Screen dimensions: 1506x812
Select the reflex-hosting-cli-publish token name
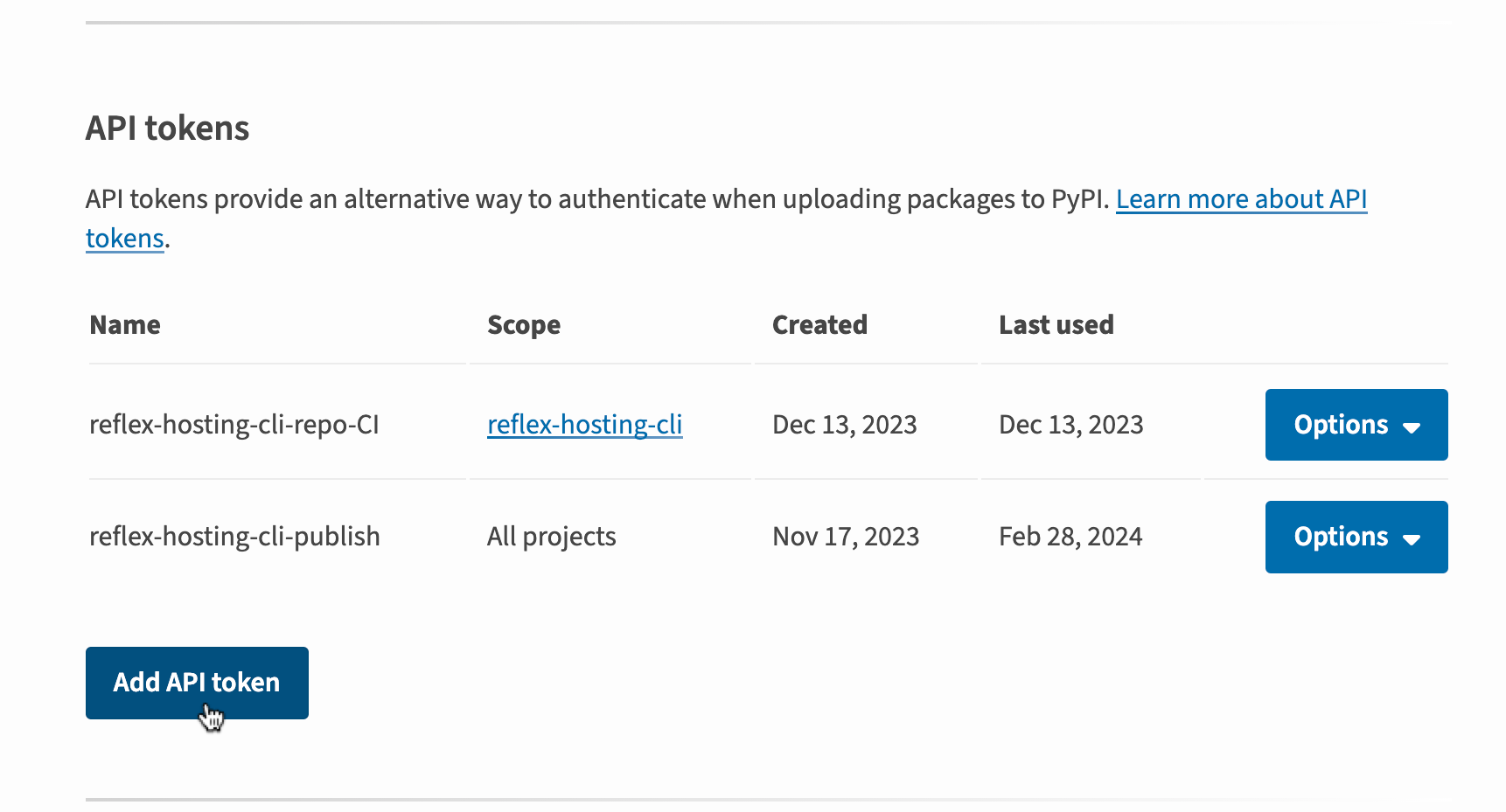234,537
